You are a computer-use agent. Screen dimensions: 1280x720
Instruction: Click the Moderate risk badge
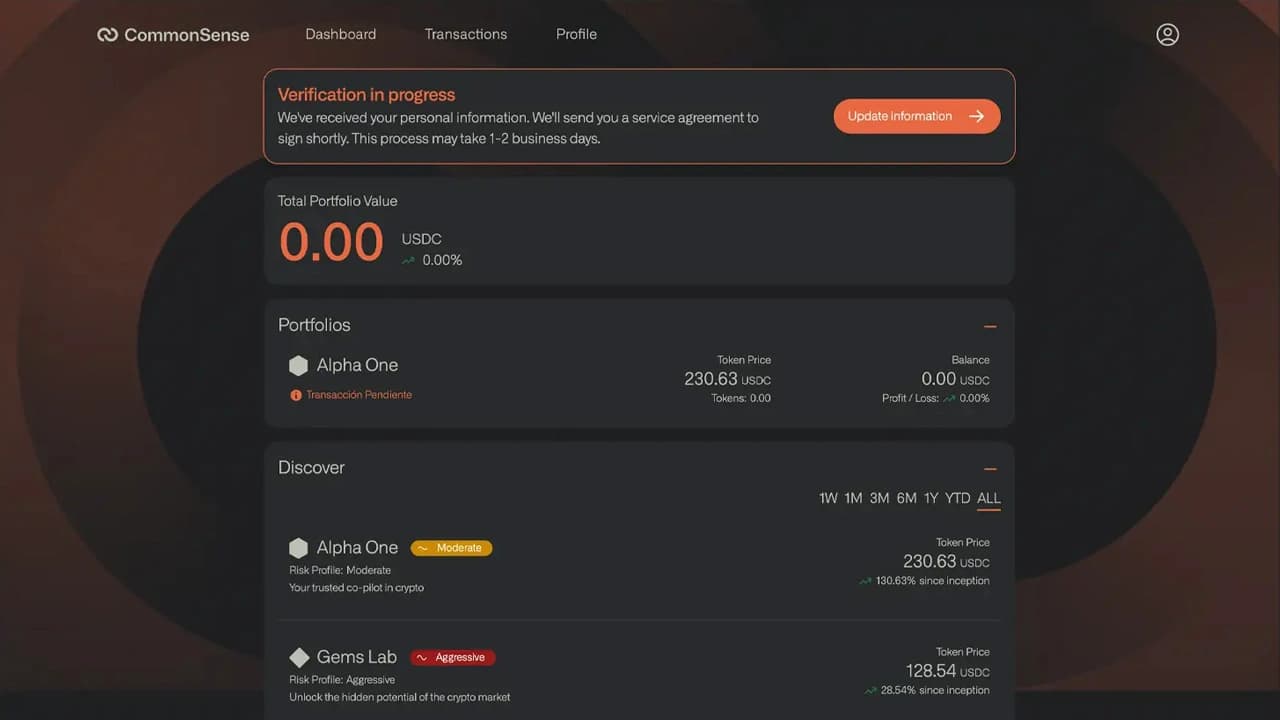(x=451, y=548)
